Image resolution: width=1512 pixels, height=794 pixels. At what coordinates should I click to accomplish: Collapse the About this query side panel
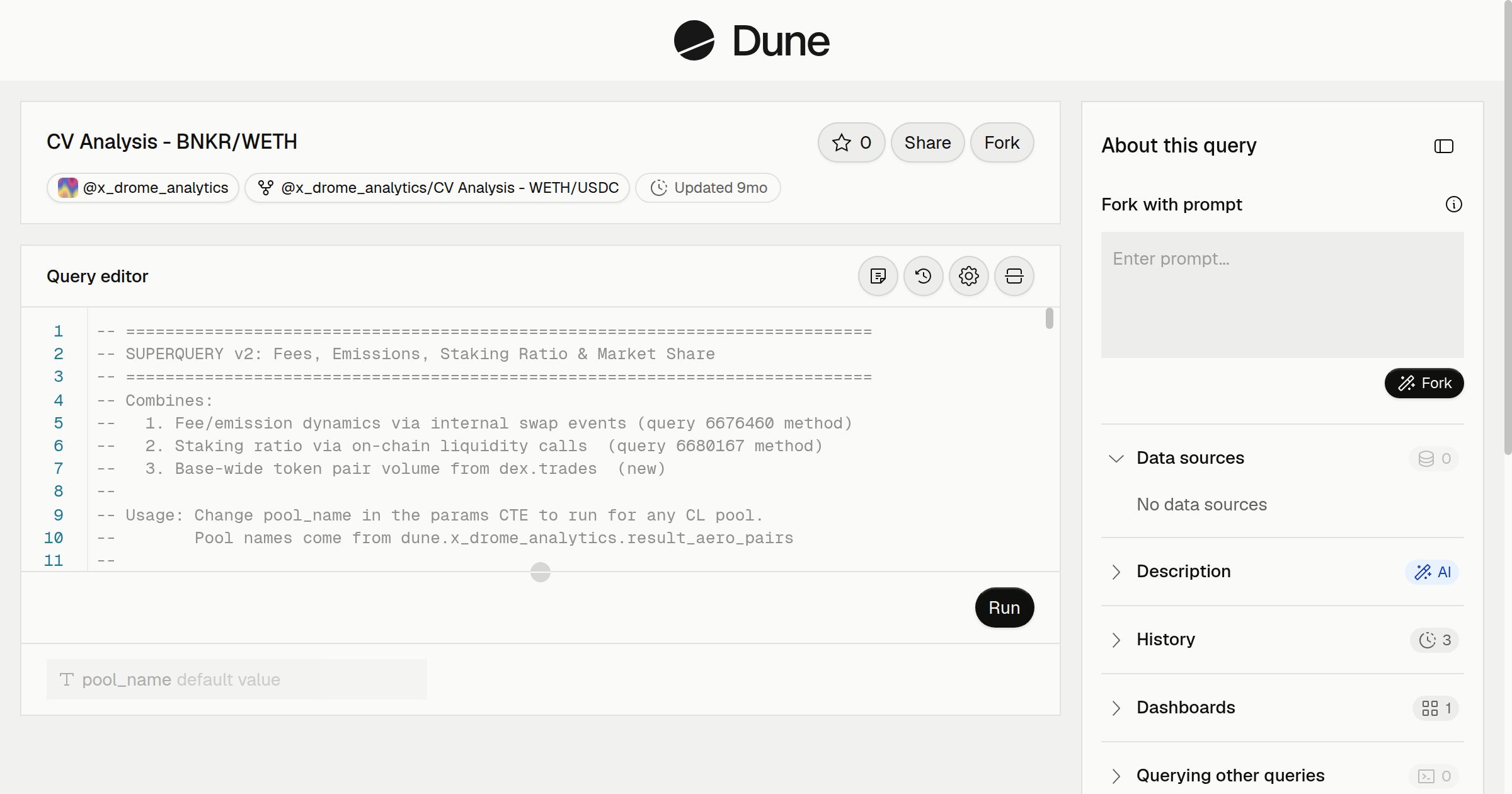[x=1443, y=146]
